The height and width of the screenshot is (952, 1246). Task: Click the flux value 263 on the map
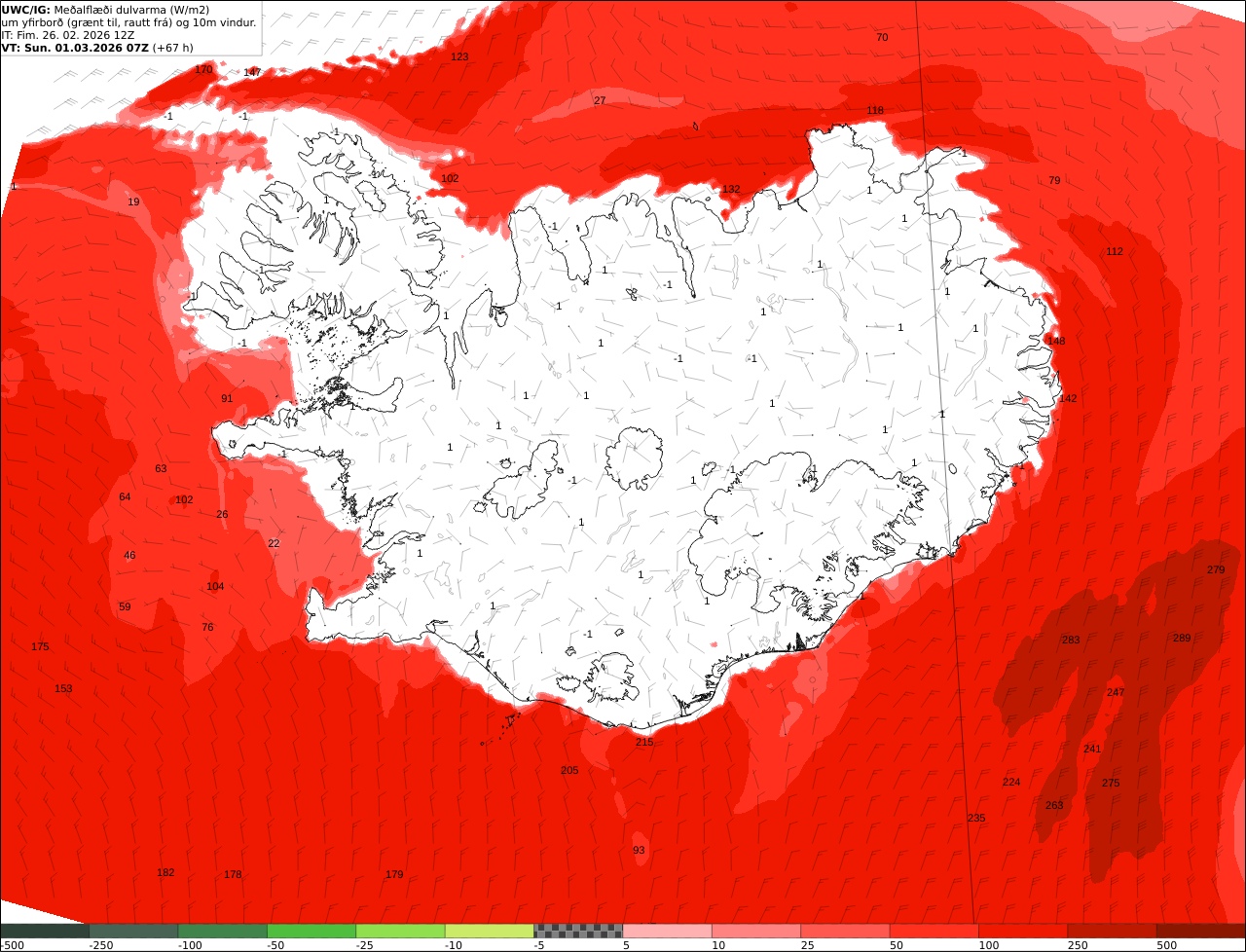pyautogui.click(x=1054, y=806)
